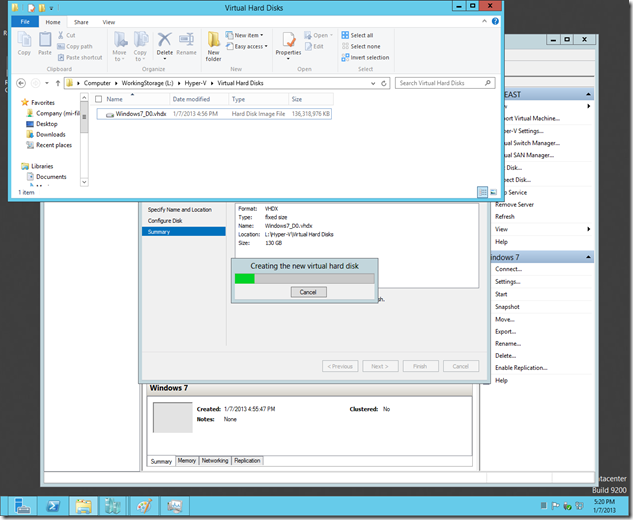633x520 pixels.
Task: Click the Search Virtual Hard Disks field
Action: point(445,83)
